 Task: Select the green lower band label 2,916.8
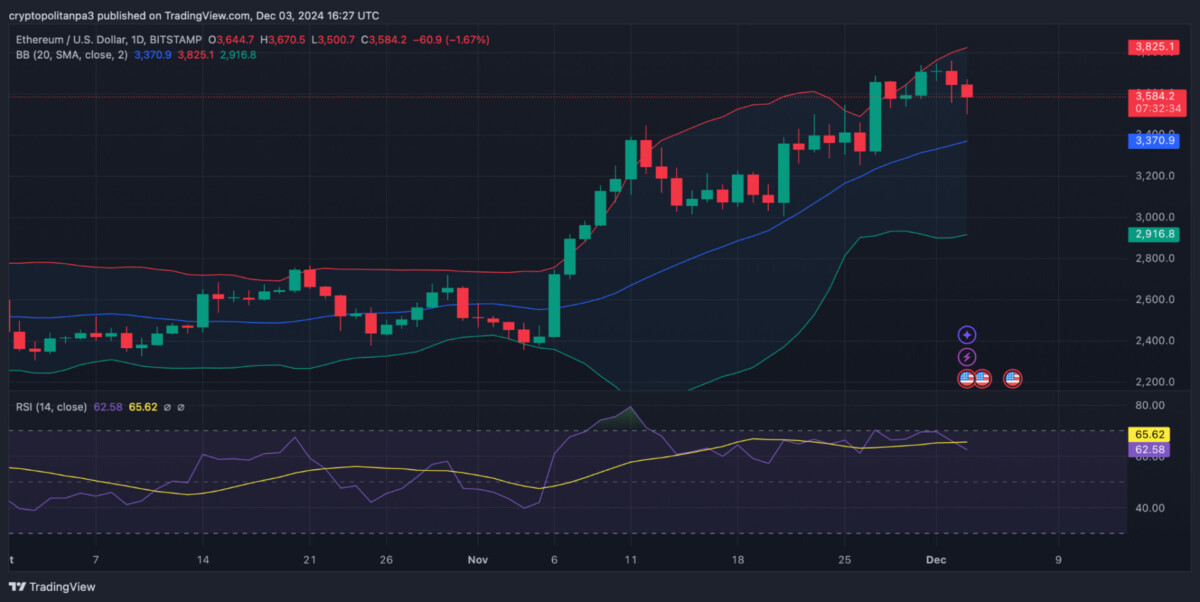(1154, 234)
